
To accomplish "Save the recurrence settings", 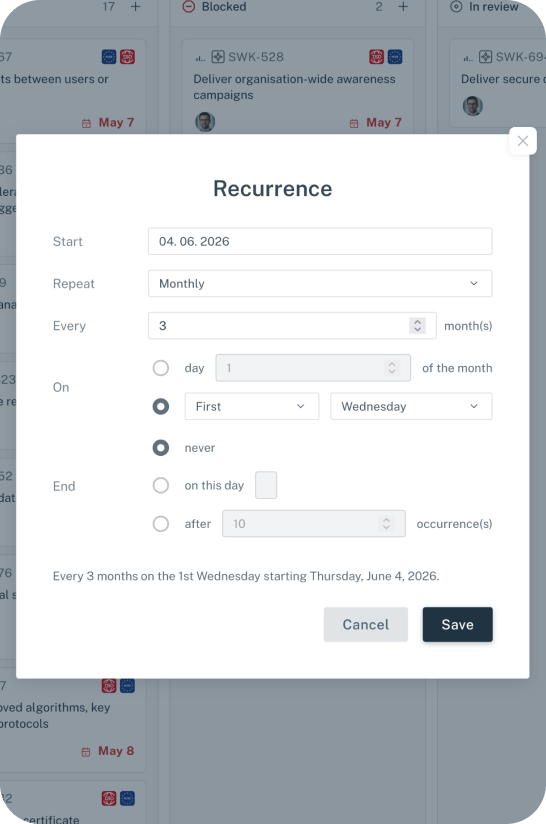I will point(458,624).
